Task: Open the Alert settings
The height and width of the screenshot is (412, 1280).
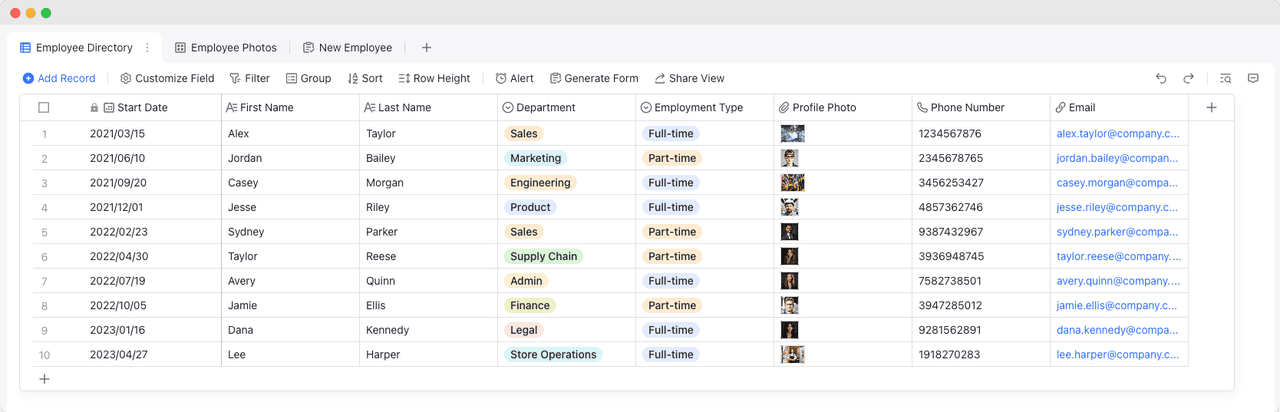Action: tap(514, 78)
